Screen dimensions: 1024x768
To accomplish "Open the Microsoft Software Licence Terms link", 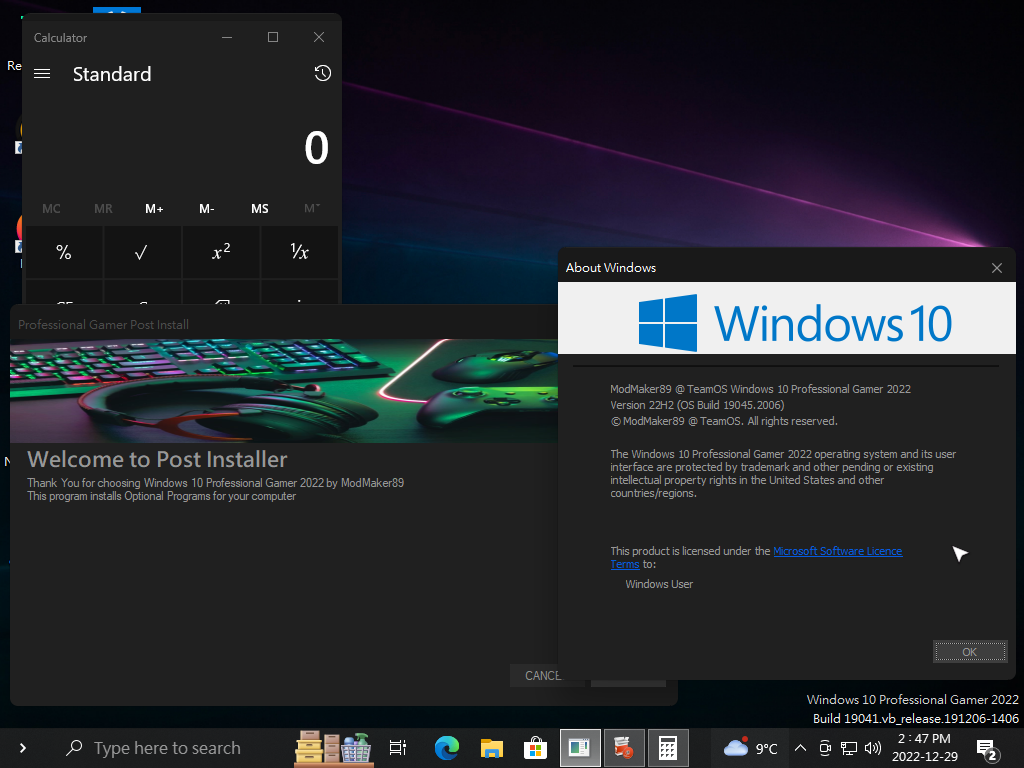I will (837, 551).
